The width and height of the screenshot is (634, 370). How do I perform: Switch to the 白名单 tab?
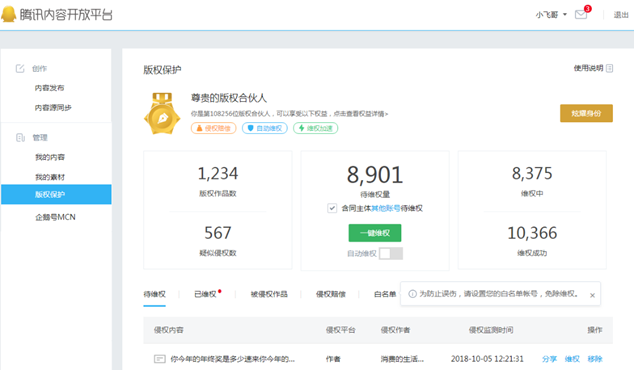385,294
